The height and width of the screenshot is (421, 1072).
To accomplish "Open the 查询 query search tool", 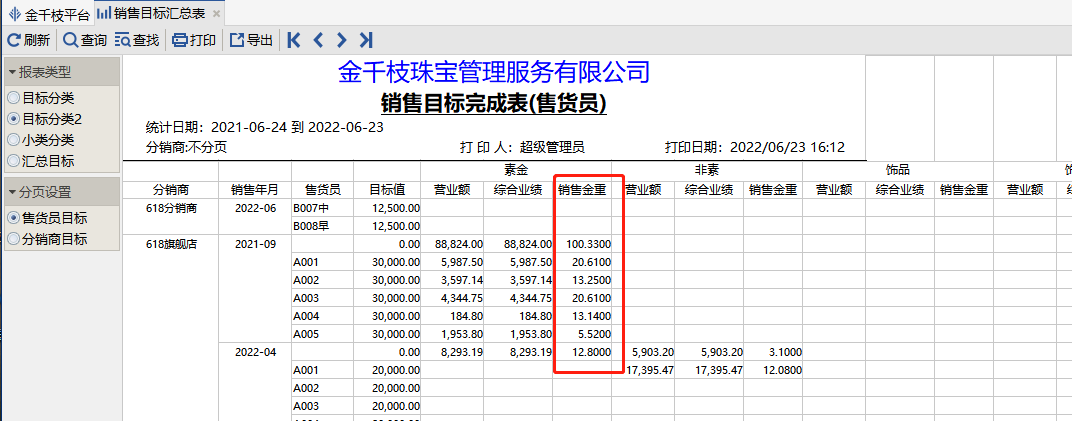I will (85, 40).
